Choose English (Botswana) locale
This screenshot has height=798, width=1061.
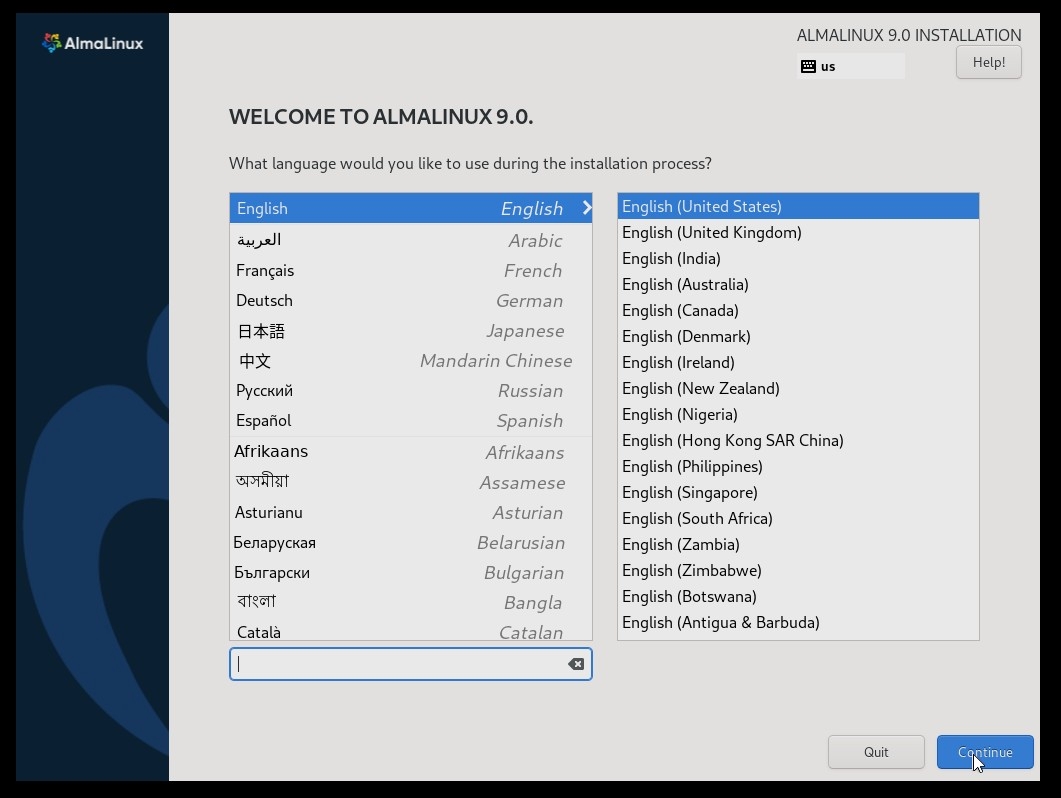tap(798, 596)
